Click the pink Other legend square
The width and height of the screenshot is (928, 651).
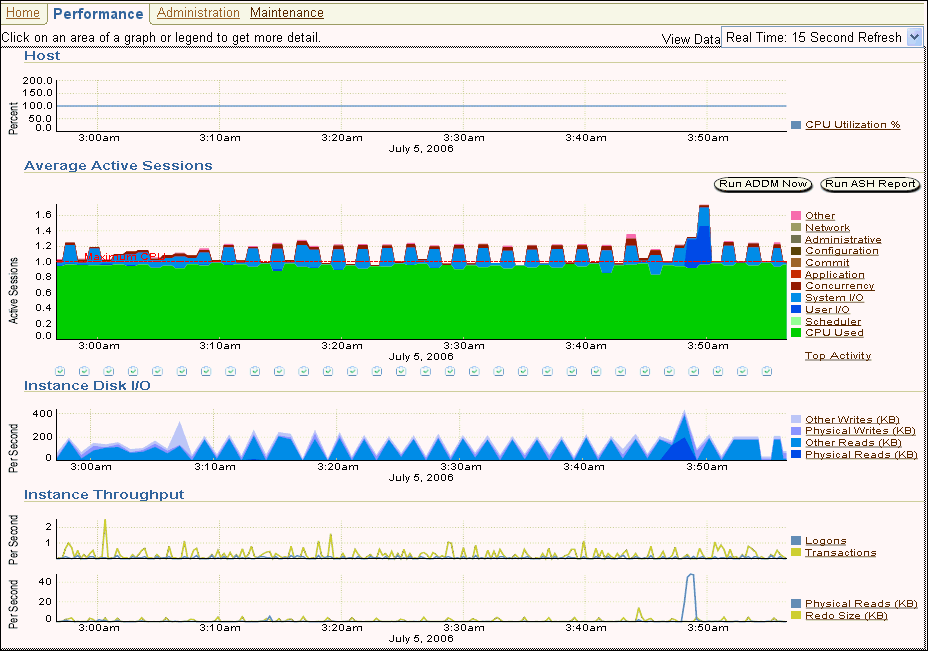click(x=796, y=216)
